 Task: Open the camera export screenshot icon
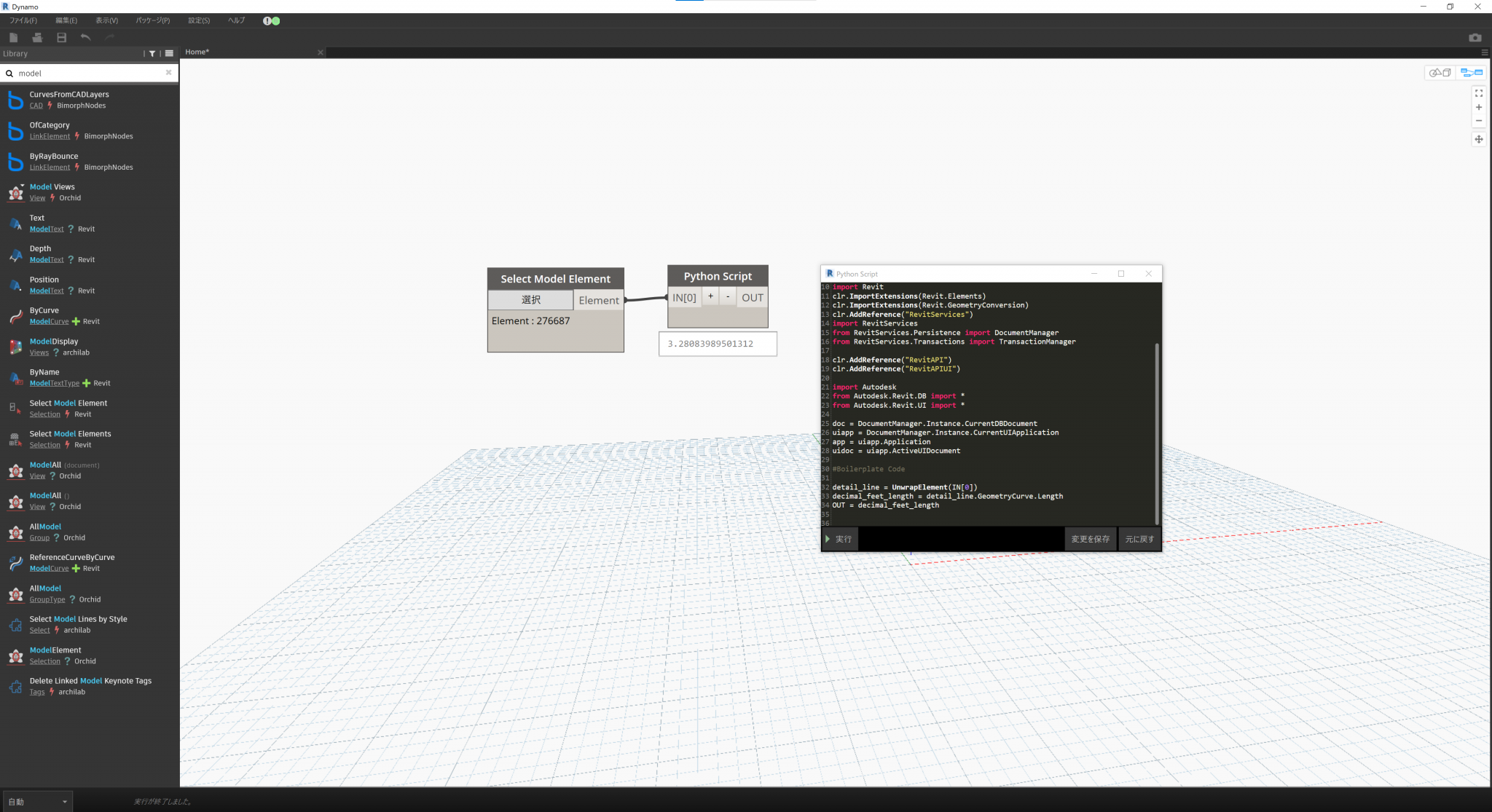[x=1476, y=37]
